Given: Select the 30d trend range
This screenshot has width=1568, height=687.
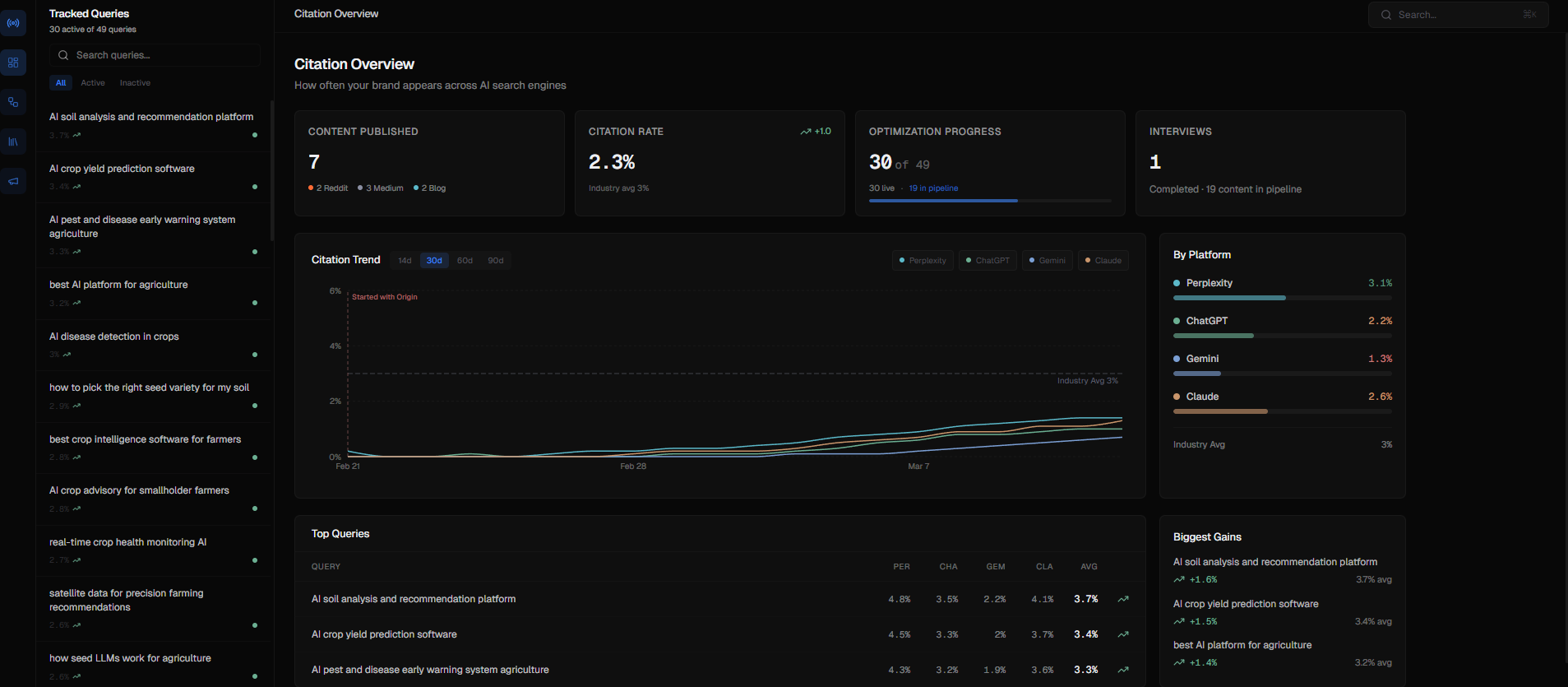Looking at the screenshot, I should (x=434, y=261).
